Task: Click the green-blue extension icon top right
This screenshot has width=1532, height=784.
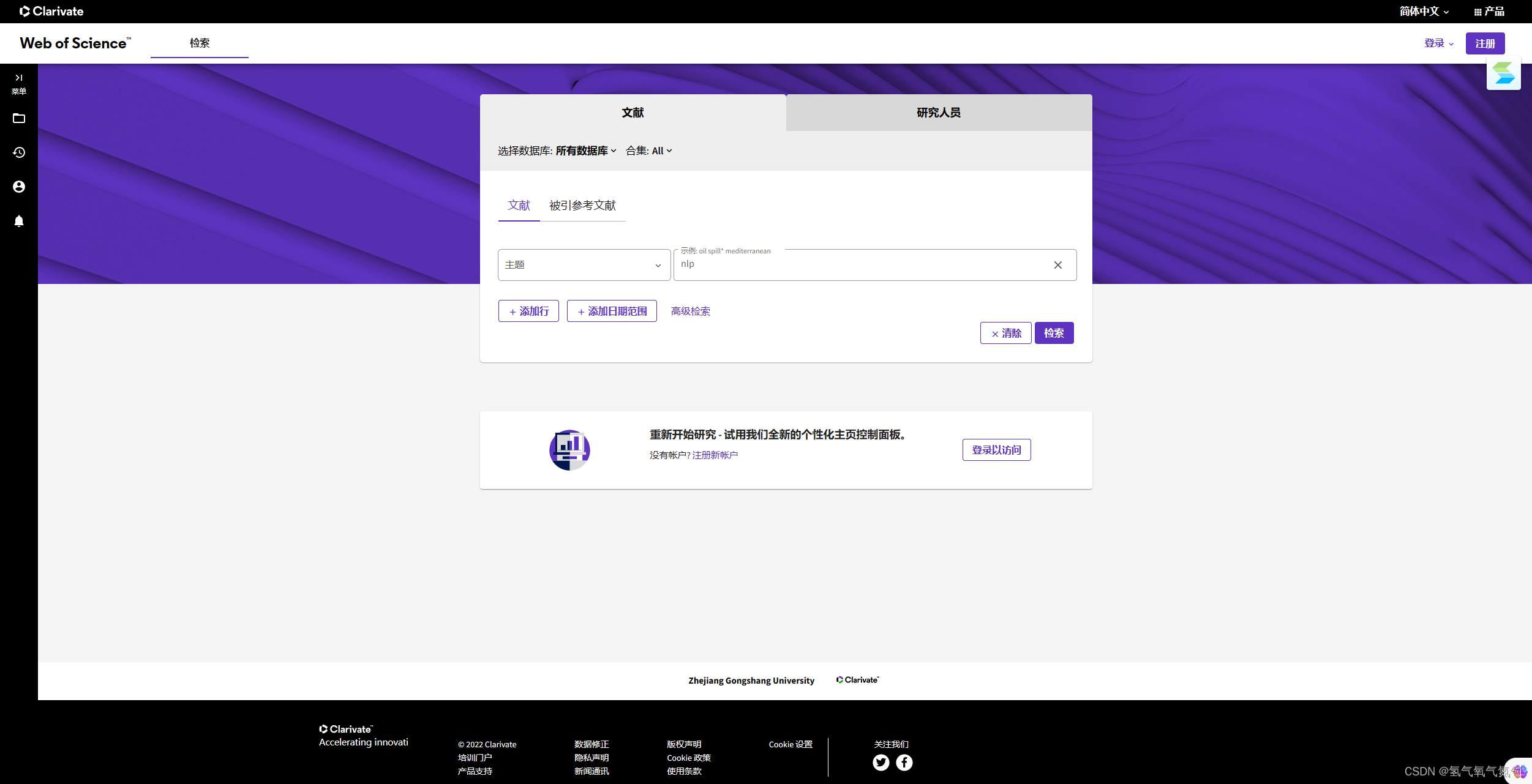Action: (x=1503, y=74)
